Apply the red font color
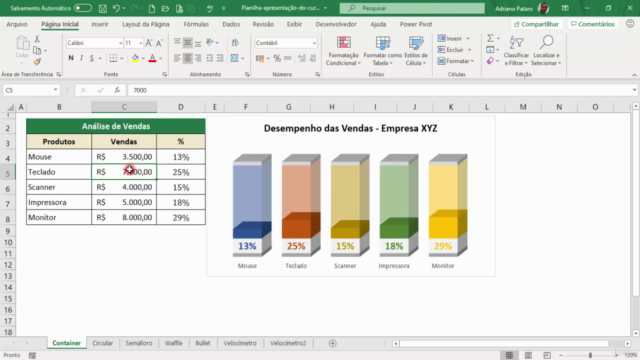The width and height of the screenshot is (640, 360). pos(153,58)
